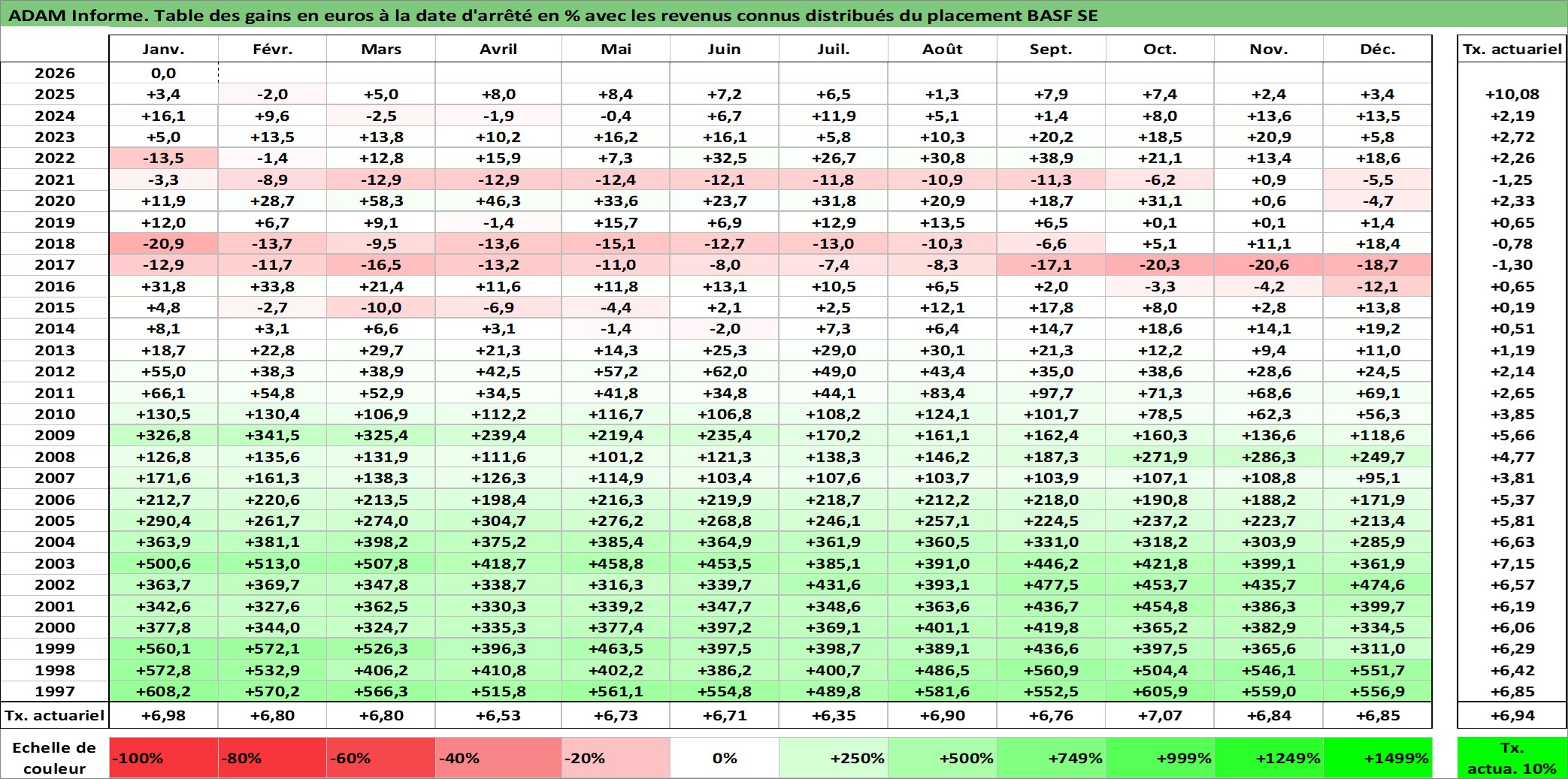Select the '+97,7' cell for September 2011
This screenshot has width=1568, height=779.
[1052, 393]
